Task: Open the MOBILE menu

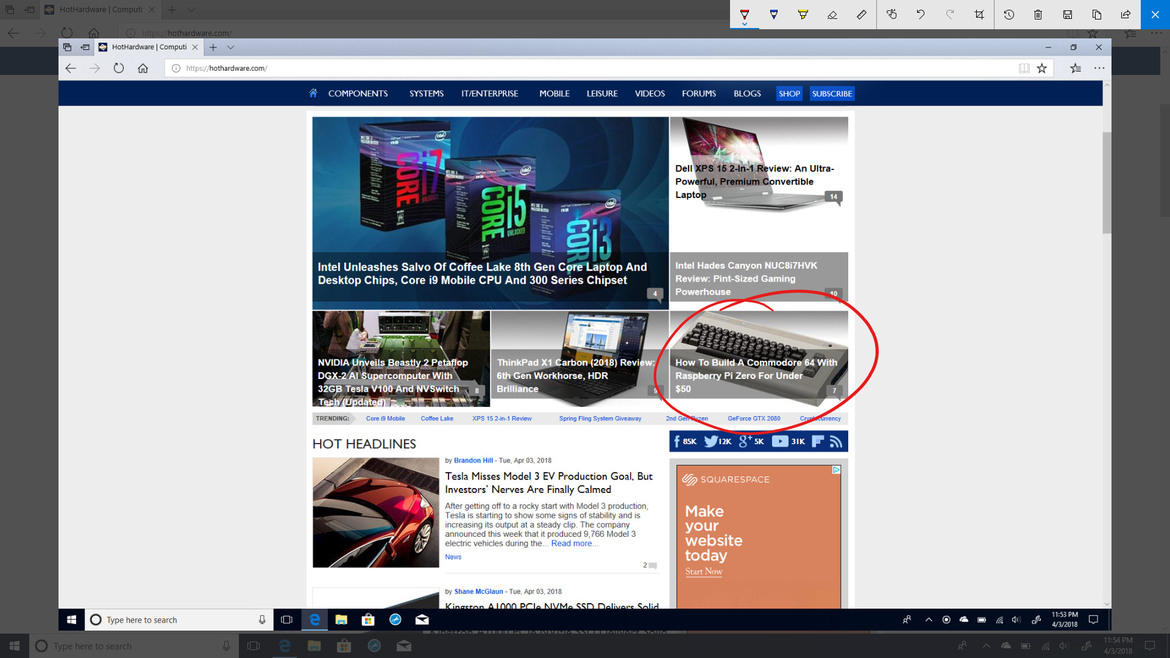Action: point(554,93)
